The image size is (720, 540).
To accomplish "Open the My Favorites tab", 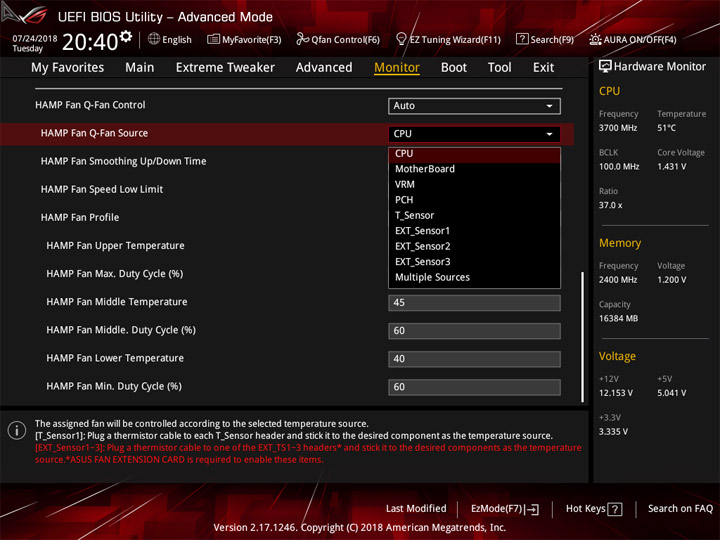I will pyautogui.click(x=68, y=68).
